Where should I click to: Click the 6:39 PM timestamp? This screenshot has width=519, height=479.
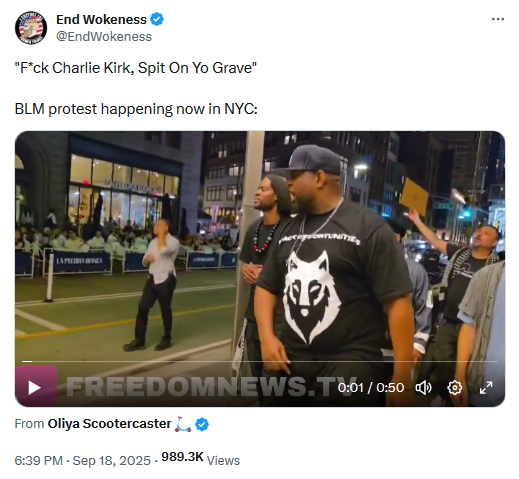coord(38,460)
